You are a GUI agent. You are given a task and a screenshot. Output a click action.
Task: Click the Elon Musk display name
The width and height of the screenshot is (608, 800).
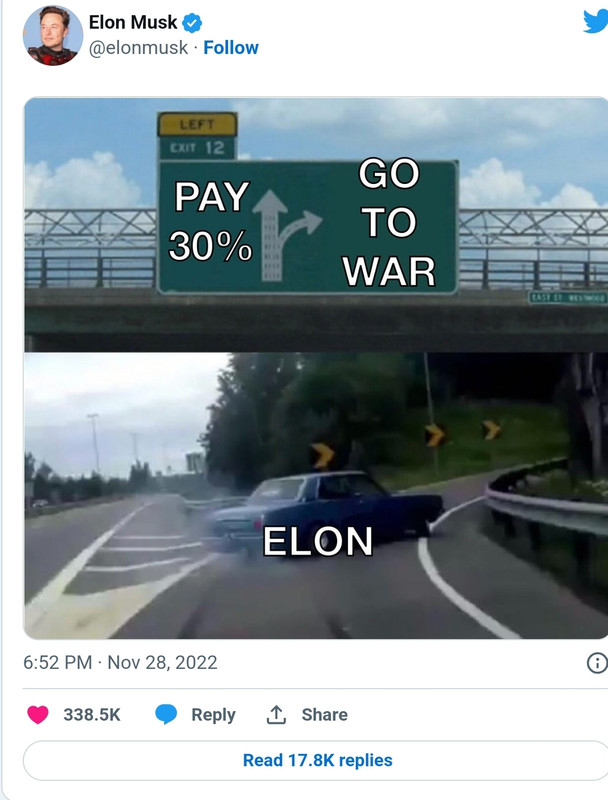pyautogui.click(x=133, y=22)
